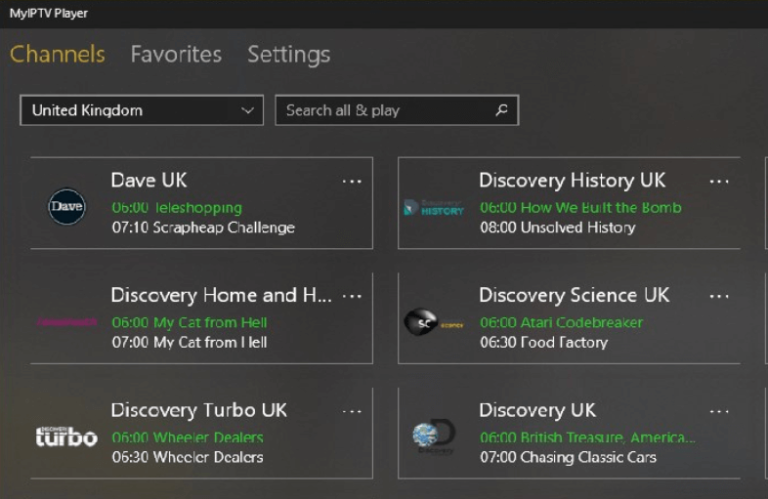Image resolution: width=768 pixels, height=499 pixels.
Task: Play Discovery UK channel title
Action: pos(537,410)
